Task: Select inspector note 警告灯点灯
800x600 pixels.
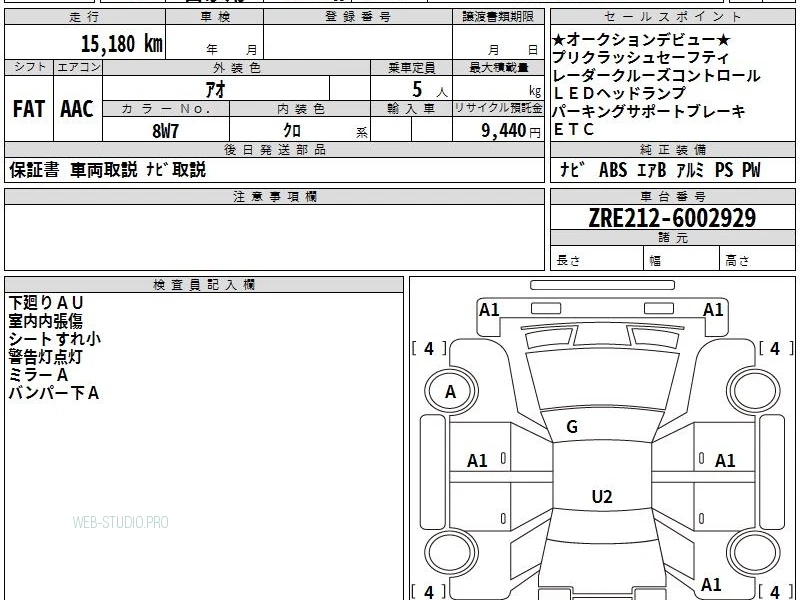Action: pyautogui.click(x=45, y=357)
